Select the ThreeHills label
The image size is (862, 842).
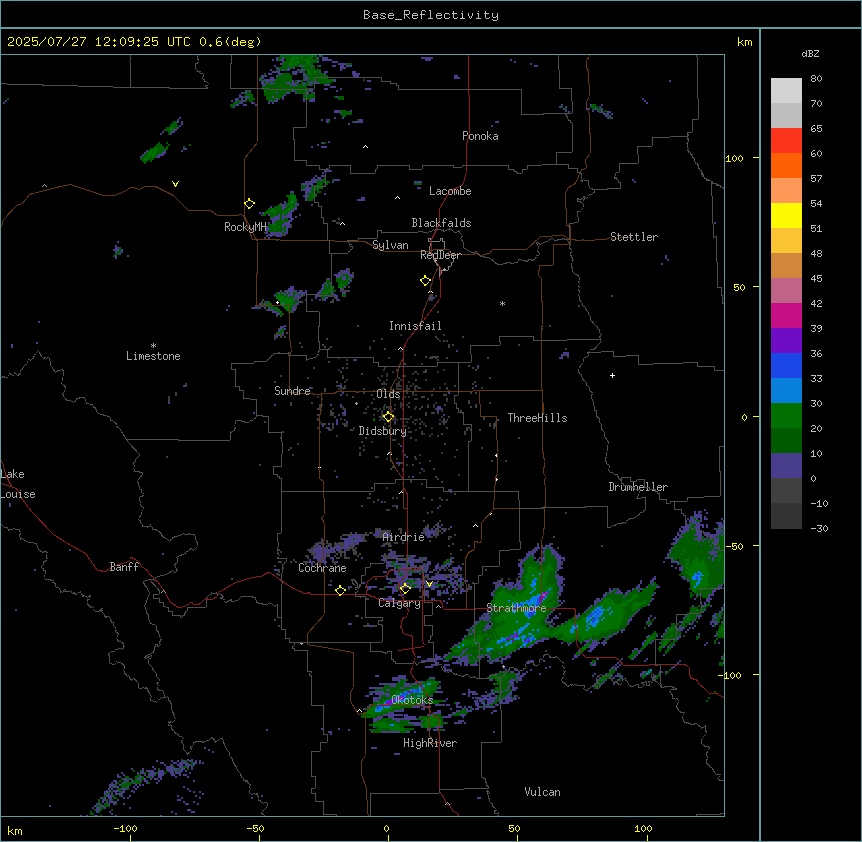pos(537,418)
